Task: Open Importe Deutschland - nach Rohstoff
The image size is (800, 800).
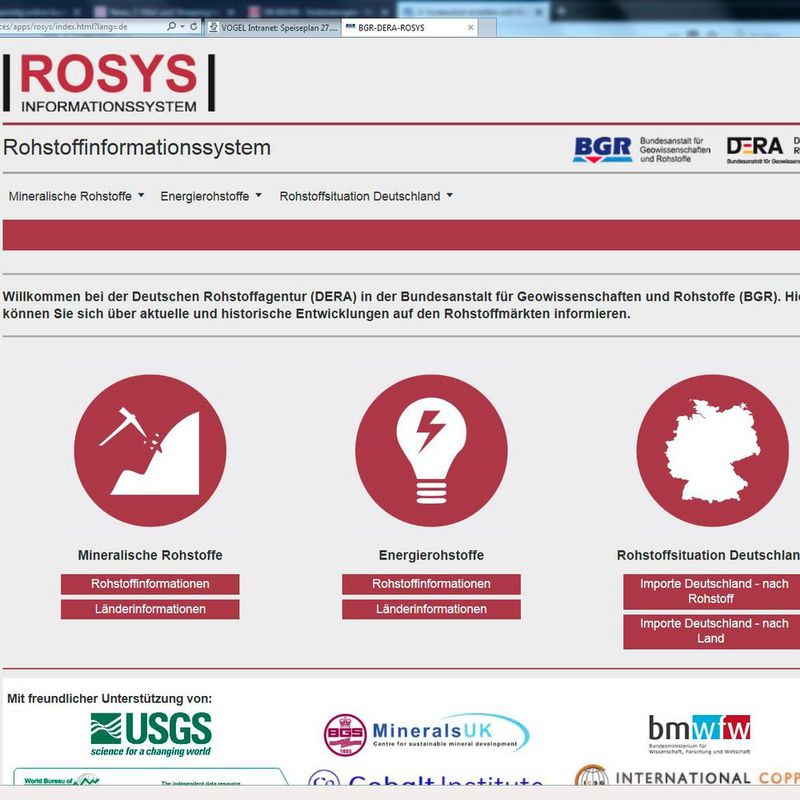Action: 712,591
